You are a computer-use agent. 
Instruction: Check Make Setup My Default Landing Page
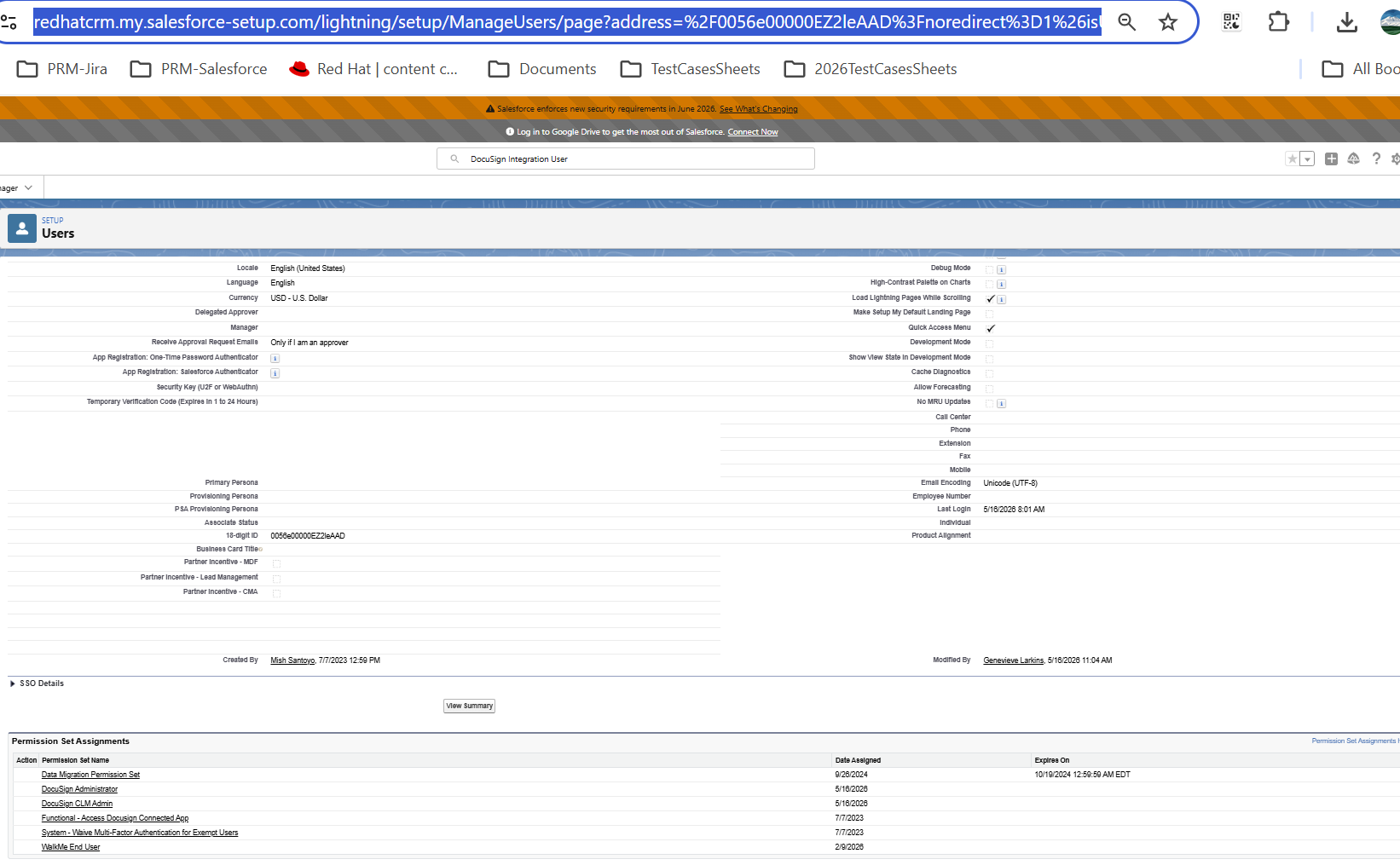[990, 314]
